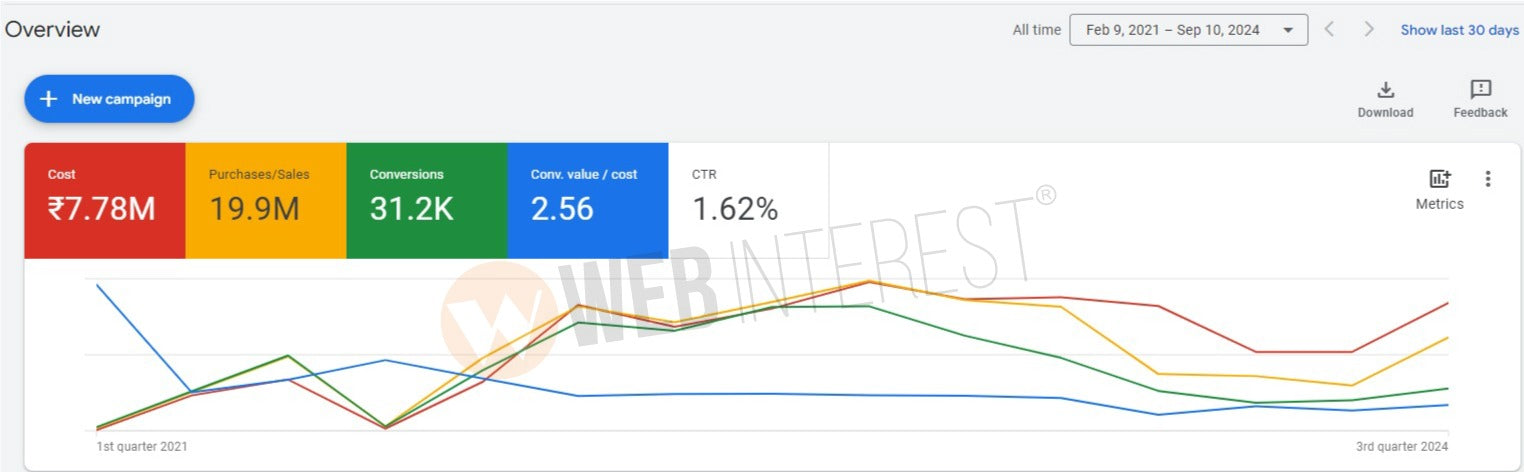Expand the date range dropdown arrow
Screen dimensions: 1524x472
coord(1288,30)
